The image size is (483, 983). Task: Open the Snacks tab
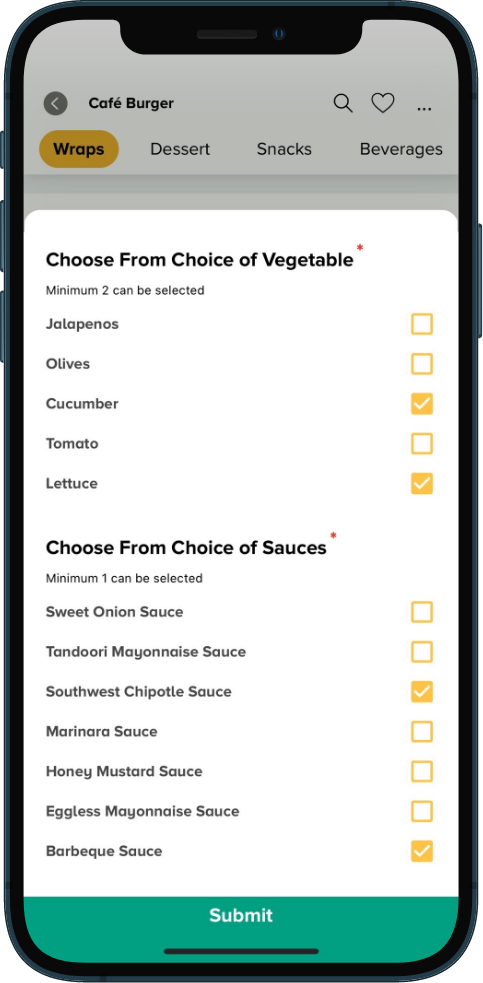point(284,149)
